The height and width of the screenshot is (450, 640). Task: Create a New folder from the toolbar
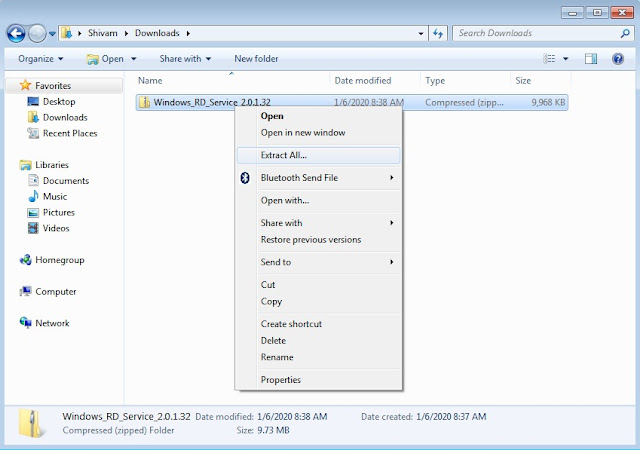256,59
